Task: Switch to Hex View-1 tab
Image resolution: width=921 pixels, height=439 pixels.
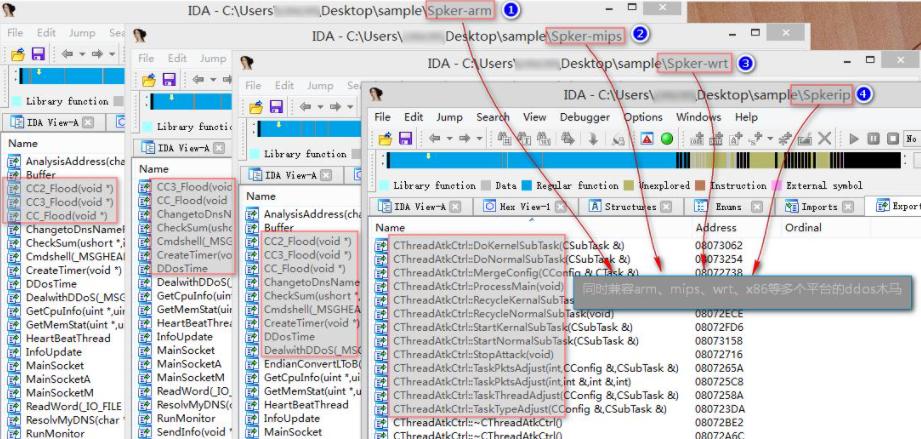Action: (x=525, y=206)
